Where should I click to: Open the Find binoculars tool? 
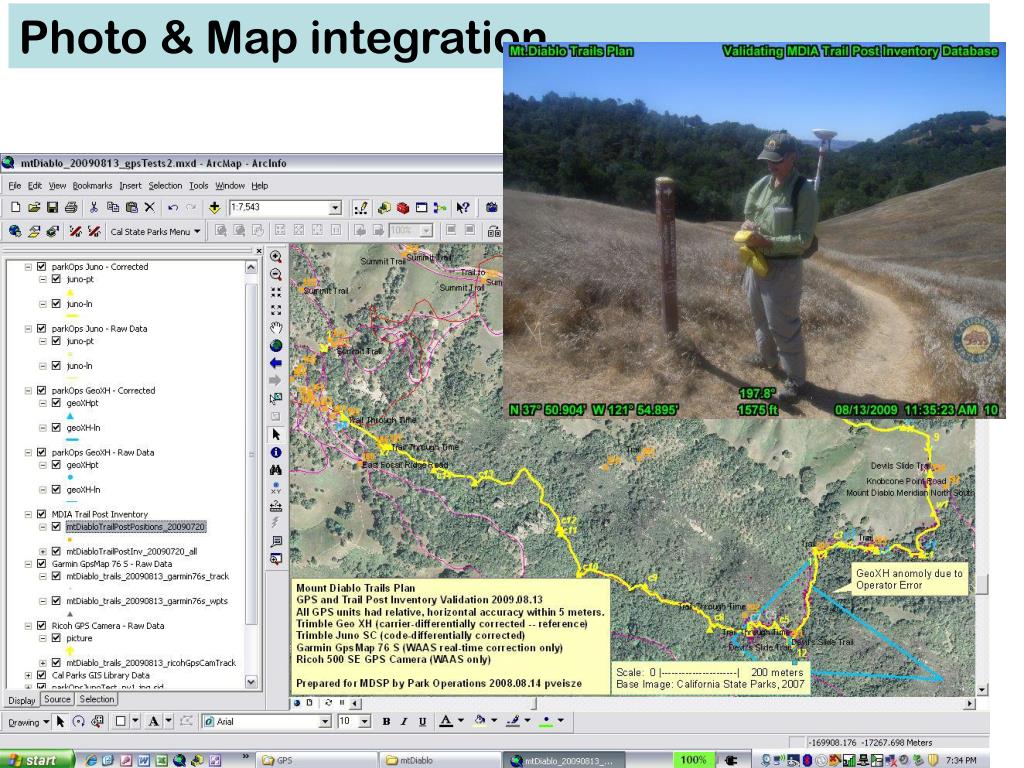(276, 470)
